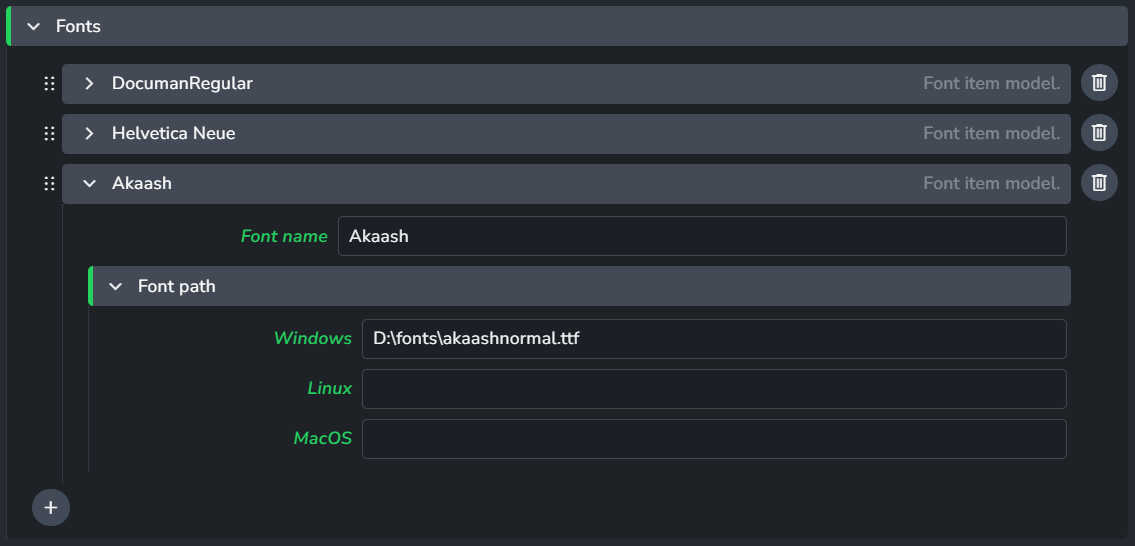1135x546 pixels.
Task: Click the 'Fonts' section header title
Action: coord(78,27)
